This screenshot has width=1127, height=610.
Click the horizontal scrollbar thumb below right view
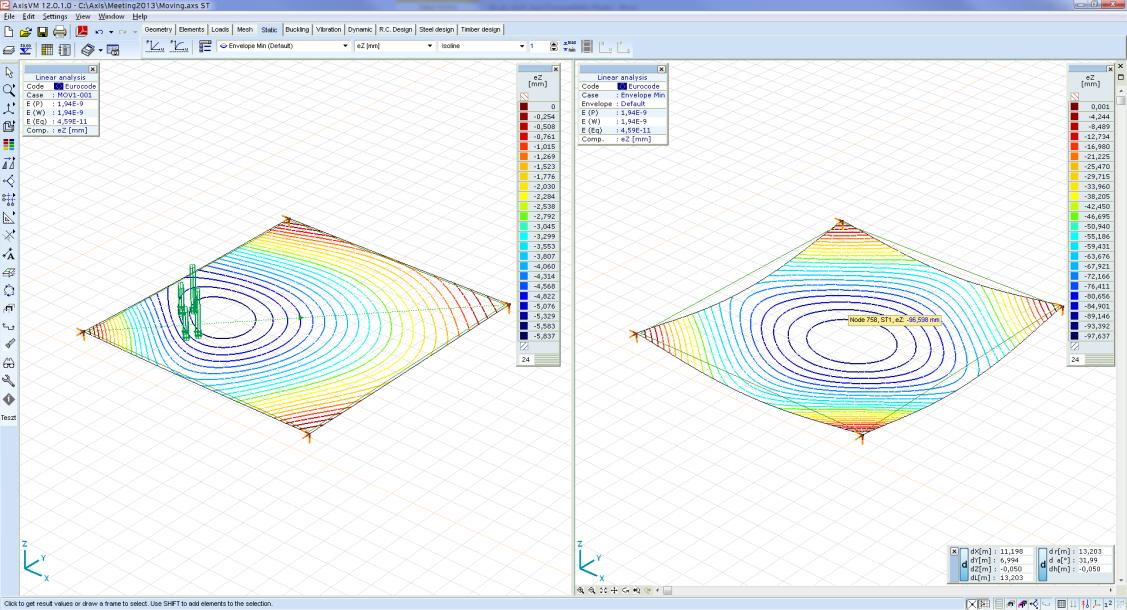[x=667, y=591]
